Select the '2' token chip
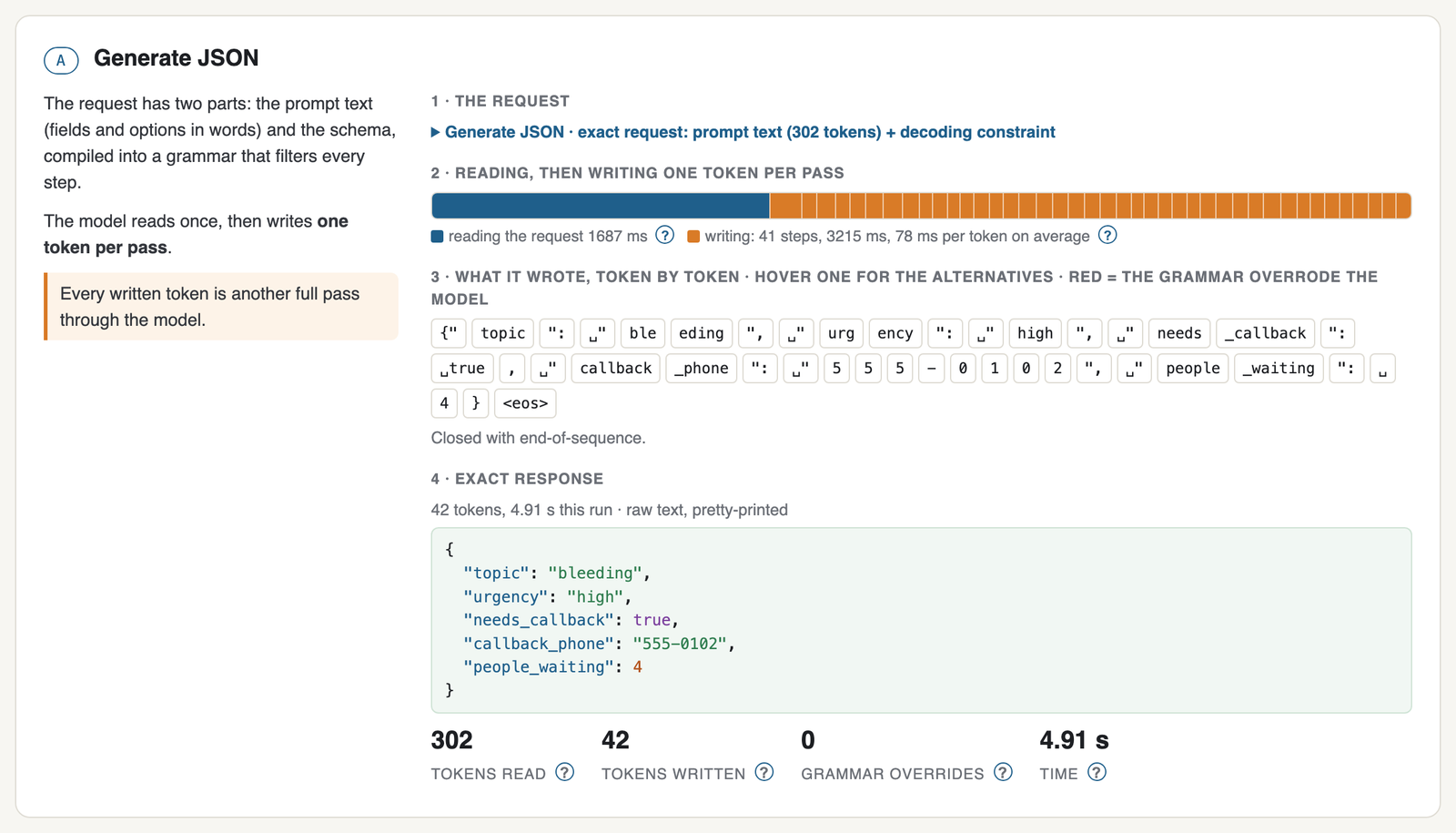This screenshot has width=1456, height=833. point(1057,368)
